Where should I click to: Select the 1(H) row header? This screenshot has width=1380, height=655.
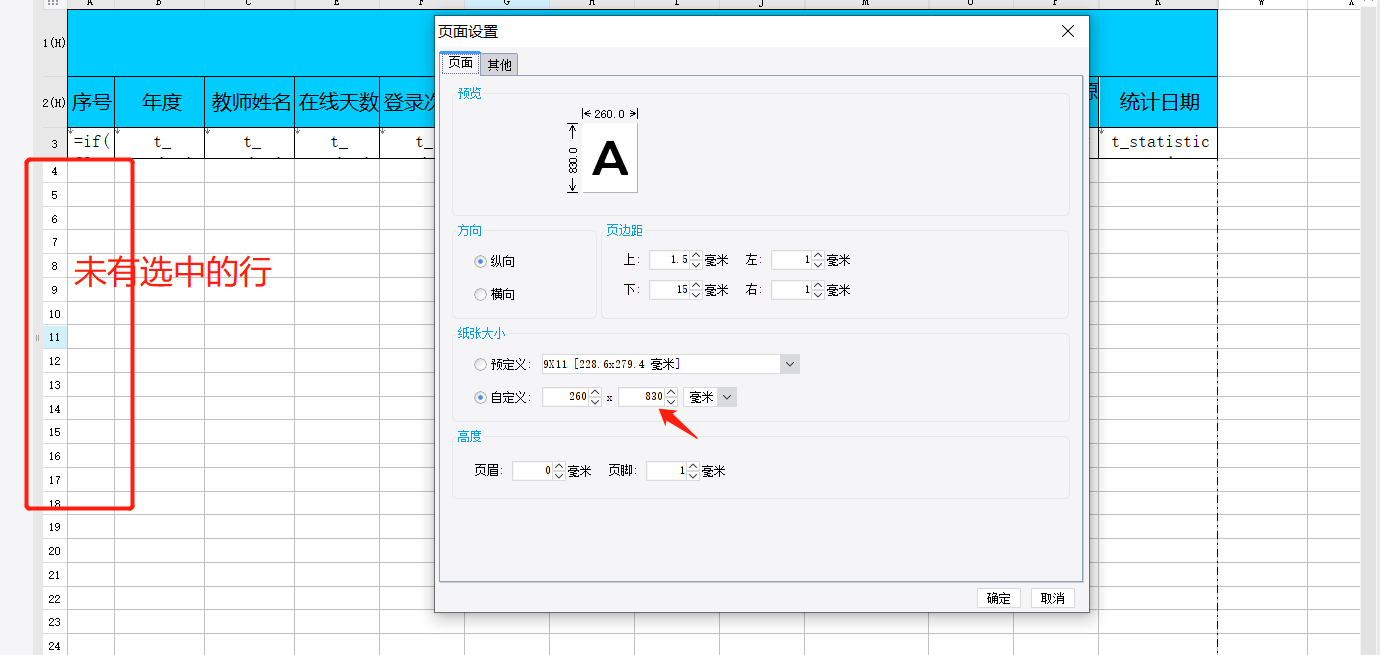(x=54, y=43)
